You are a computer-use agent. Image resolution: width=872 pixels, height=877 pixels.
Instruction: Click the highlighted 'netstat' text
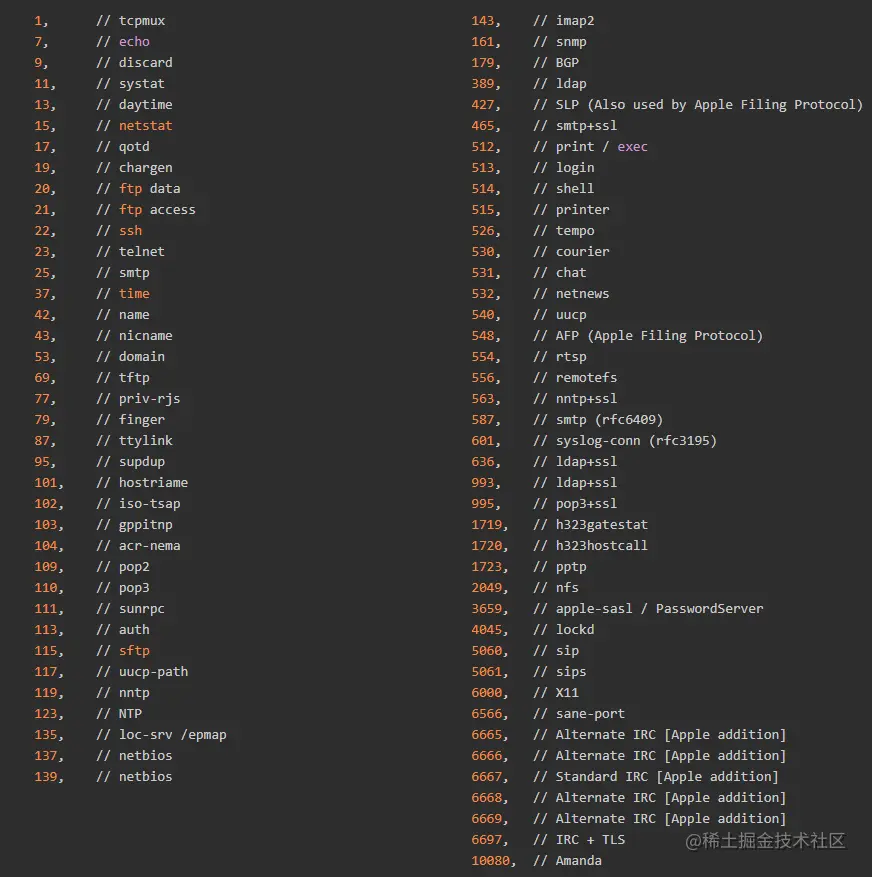(x=145, y=126)
